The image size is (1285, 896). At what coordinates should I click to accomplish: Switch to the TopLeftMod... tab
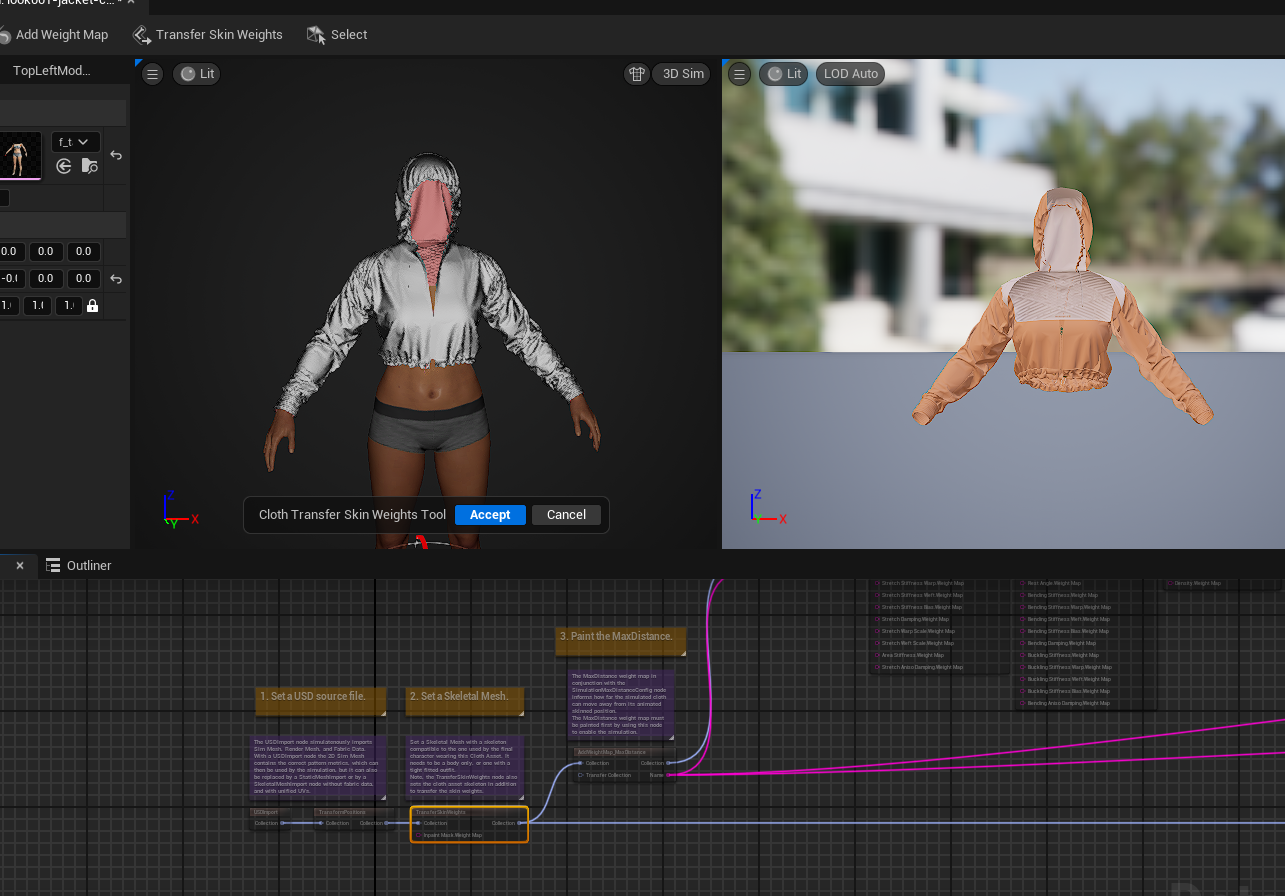pyautogui.click(x=52, y=71)
